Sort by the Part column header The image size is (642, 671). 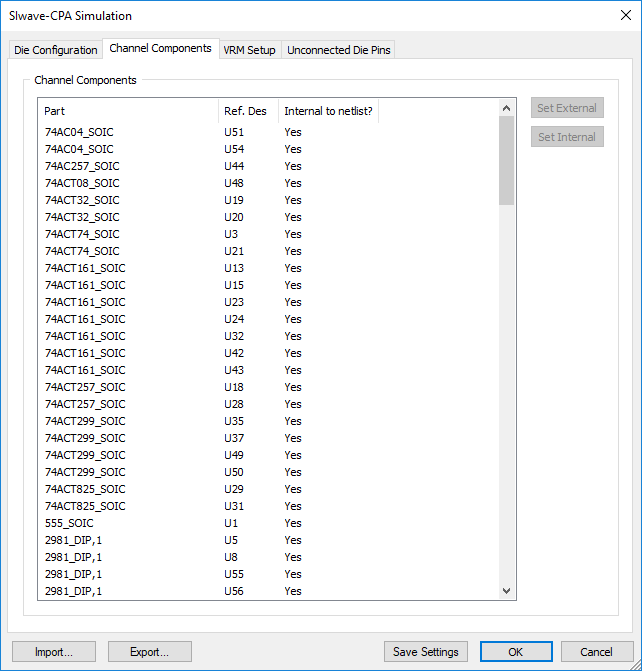click(128, 111)
